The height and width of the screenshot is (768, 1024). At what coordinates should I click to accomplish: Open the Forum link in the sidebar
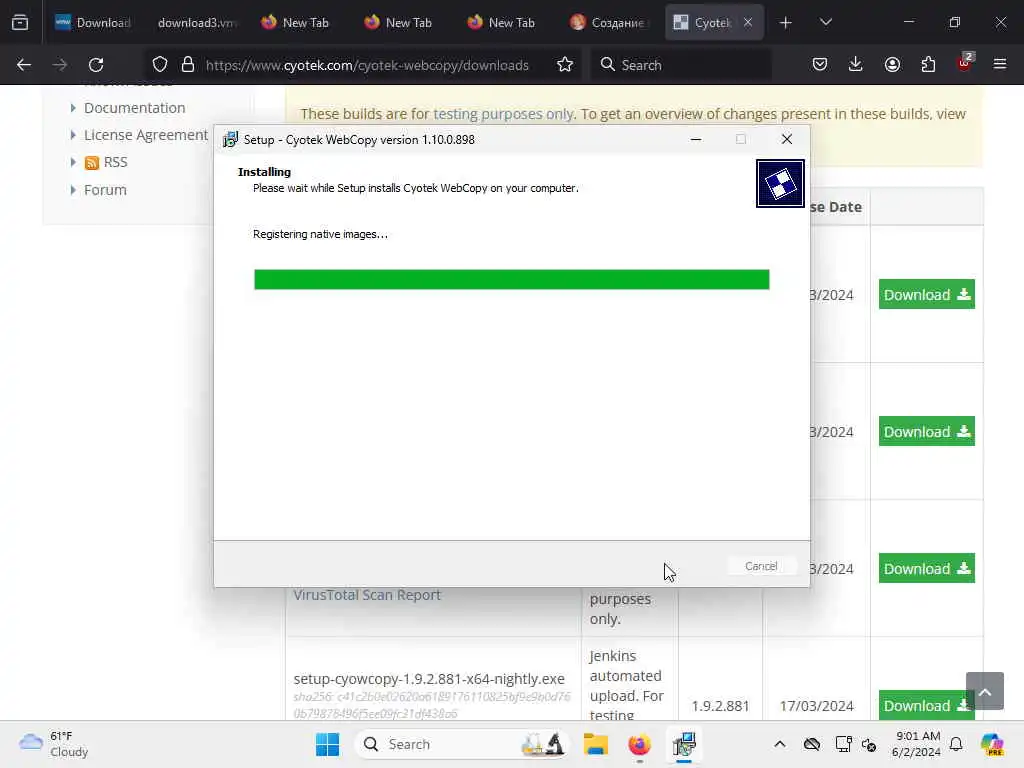tap(105, 190)
